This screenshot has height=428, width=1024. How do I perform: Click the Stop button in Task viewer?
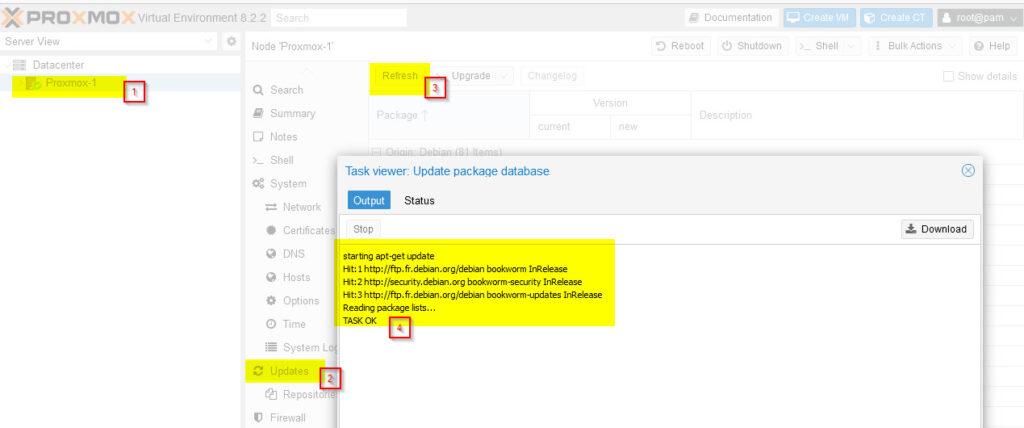pyautogui.click(x=363, y=229)
